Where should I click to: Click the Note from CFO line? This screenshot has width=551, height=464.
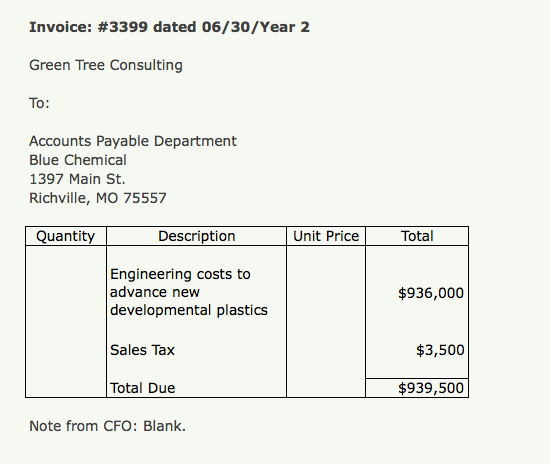[107, 426]
